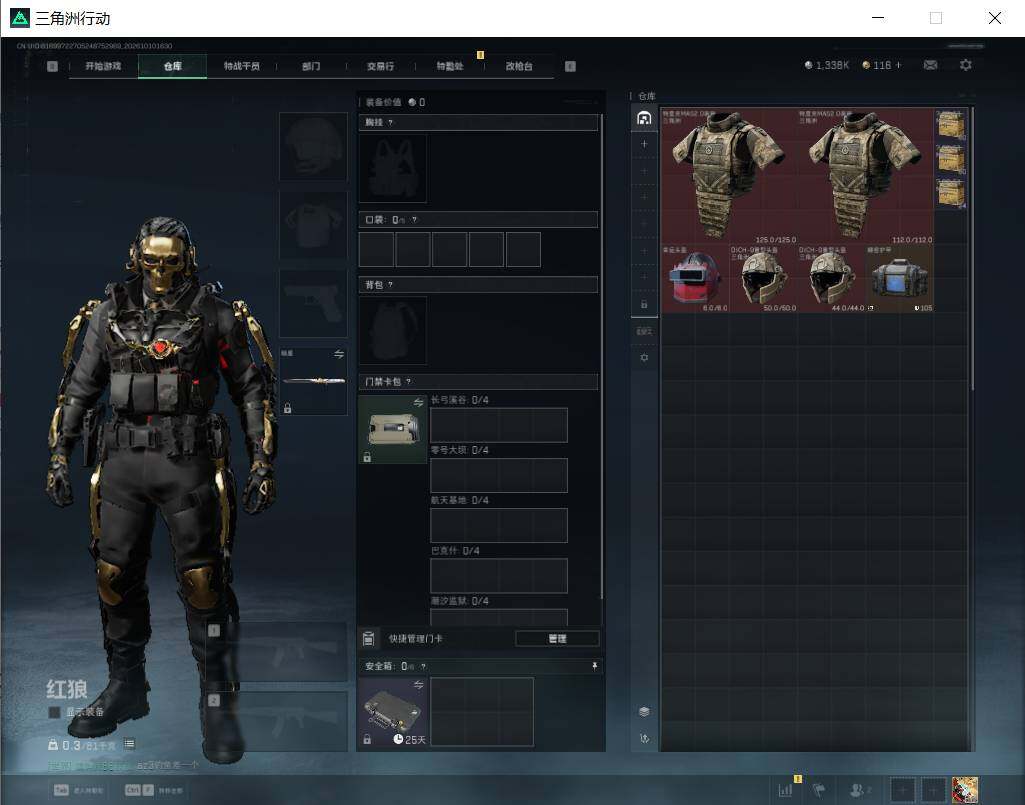Select the main warehouse storage icon

(644, 118)
